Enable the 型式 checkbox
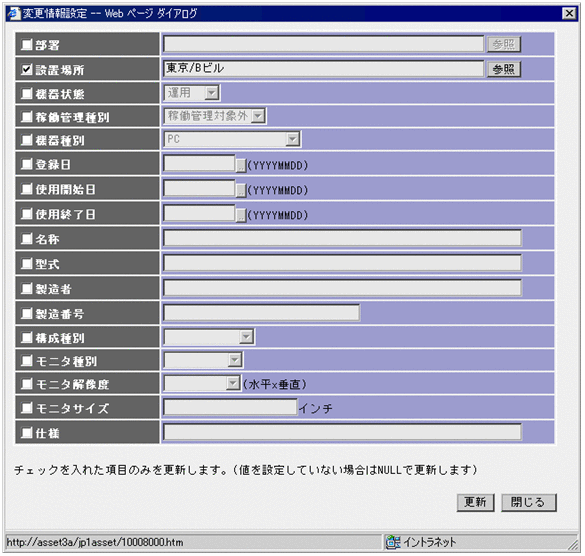Screen dimensions: 585x556 26,263
